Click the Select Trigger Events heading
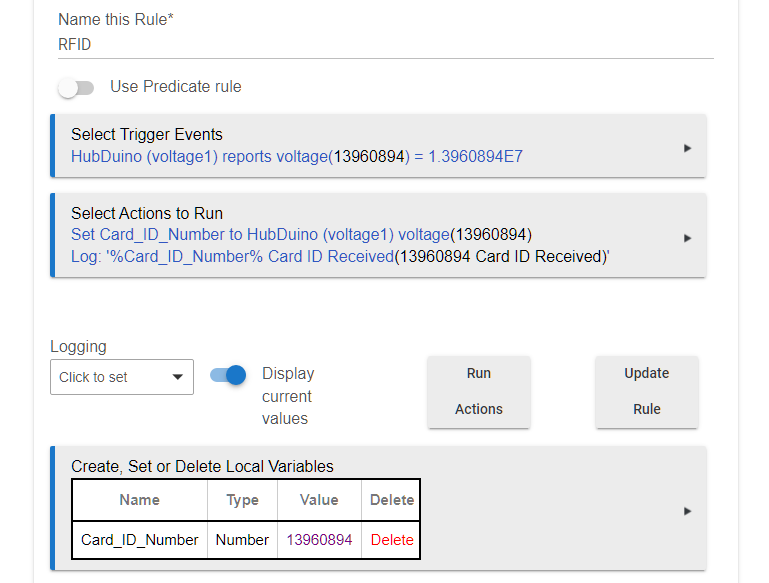 click(147, 134)
